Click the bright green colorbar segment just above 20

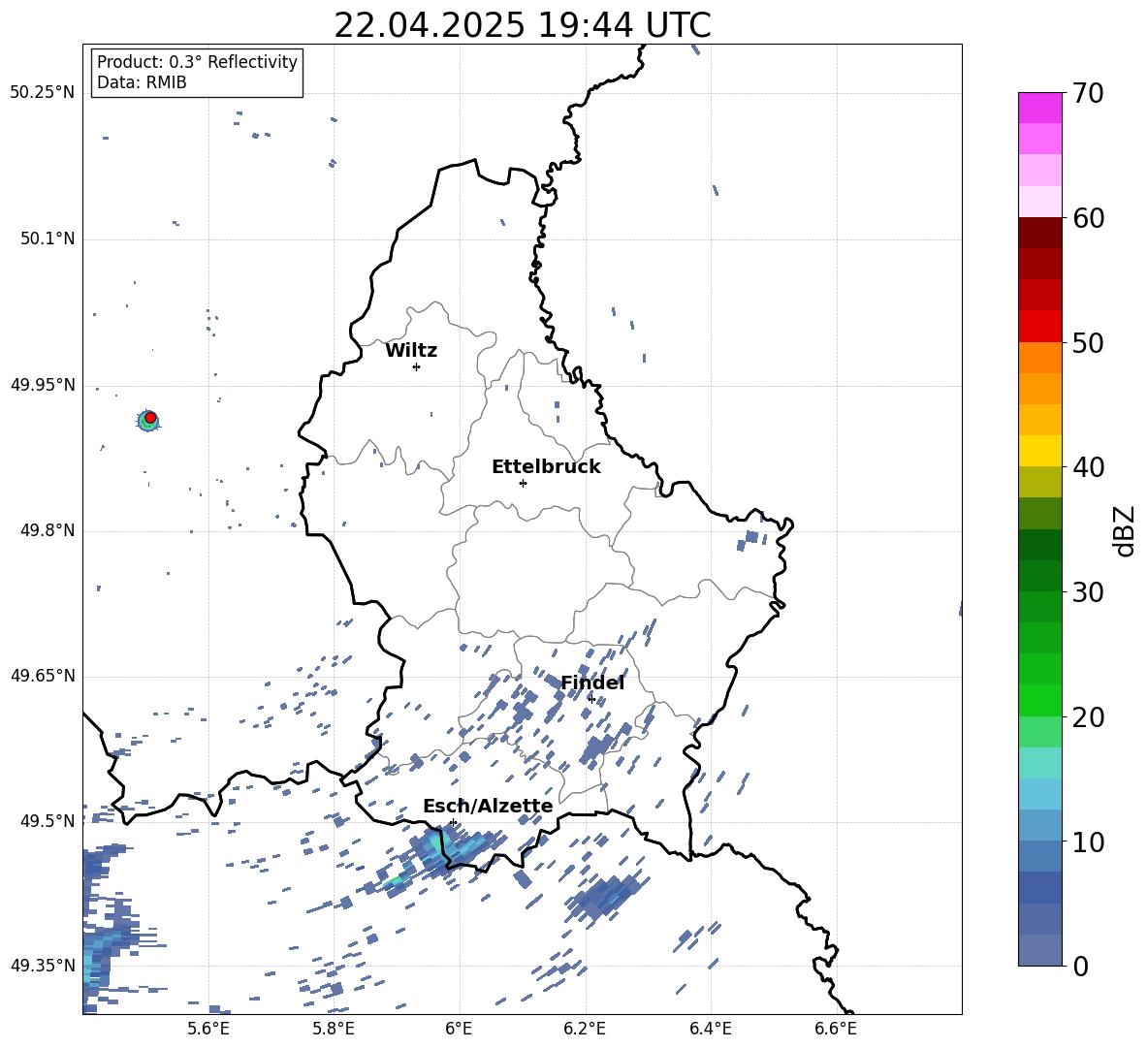tap(1039, 700)
